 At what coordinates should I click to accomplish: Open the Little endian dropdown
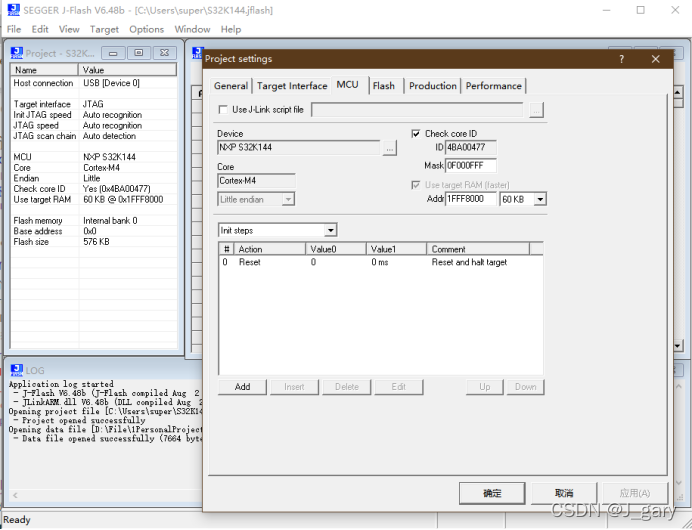pos(288,199)
